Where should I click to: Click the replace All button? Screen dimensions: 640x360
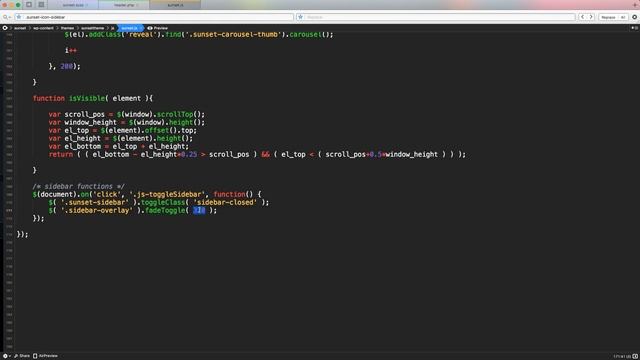623,17
